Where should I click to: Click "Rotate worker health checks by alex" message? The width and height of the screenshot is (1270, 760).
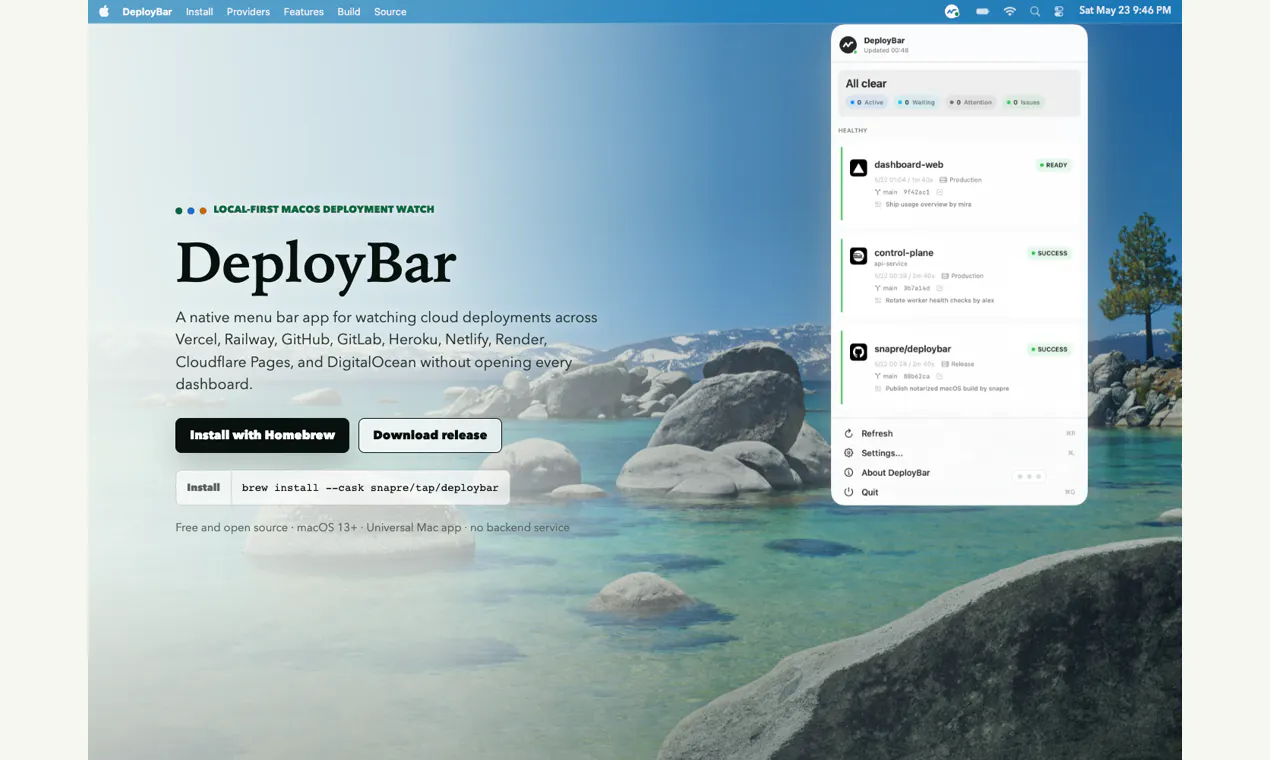pos(940,300)
